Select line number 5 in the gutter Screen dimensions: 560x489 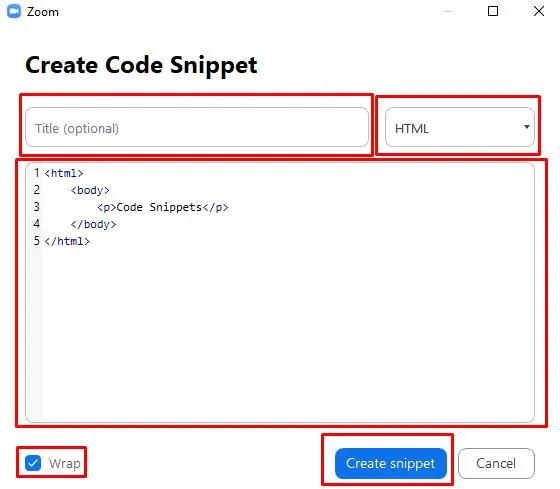(x=36, y=241)
